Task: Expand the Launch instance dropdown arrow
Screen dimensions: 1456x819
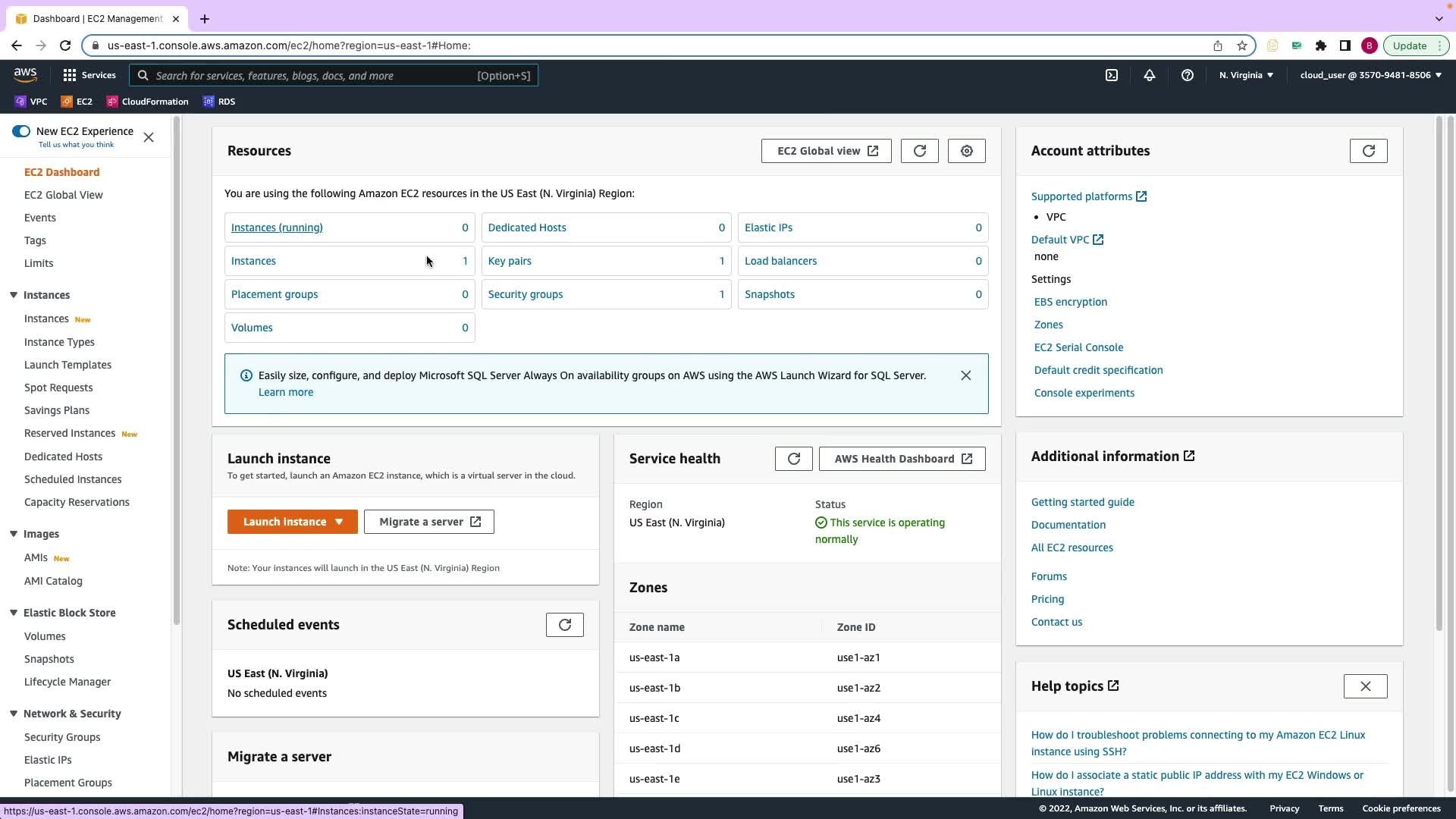Action: tap(339, 522)
